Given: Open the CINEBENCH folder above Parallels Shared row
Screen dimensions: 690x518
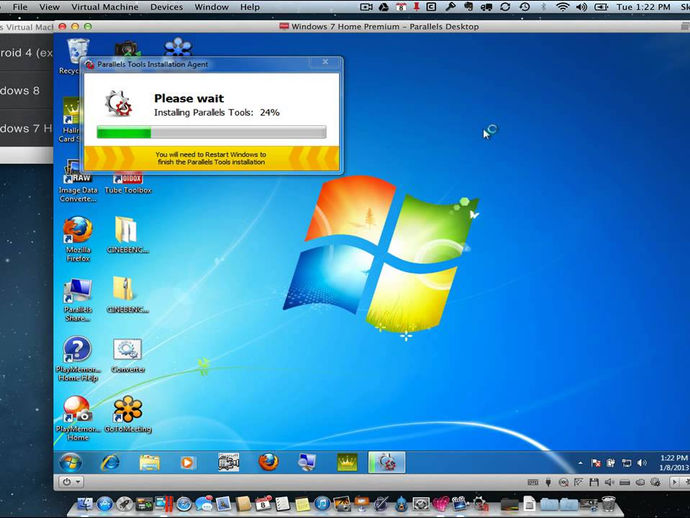Looking at the screenshot, I should [x=127, y=235].
